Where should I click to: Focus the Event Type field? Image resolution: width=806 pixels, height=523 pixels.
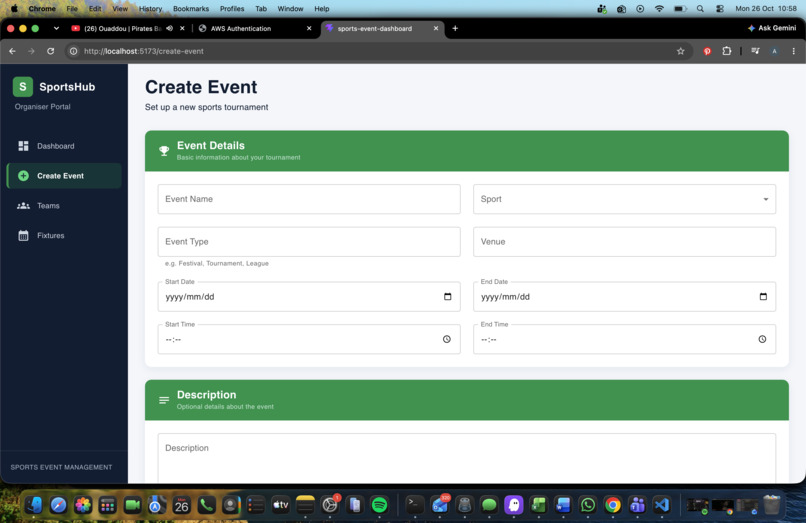click(309, 242)
